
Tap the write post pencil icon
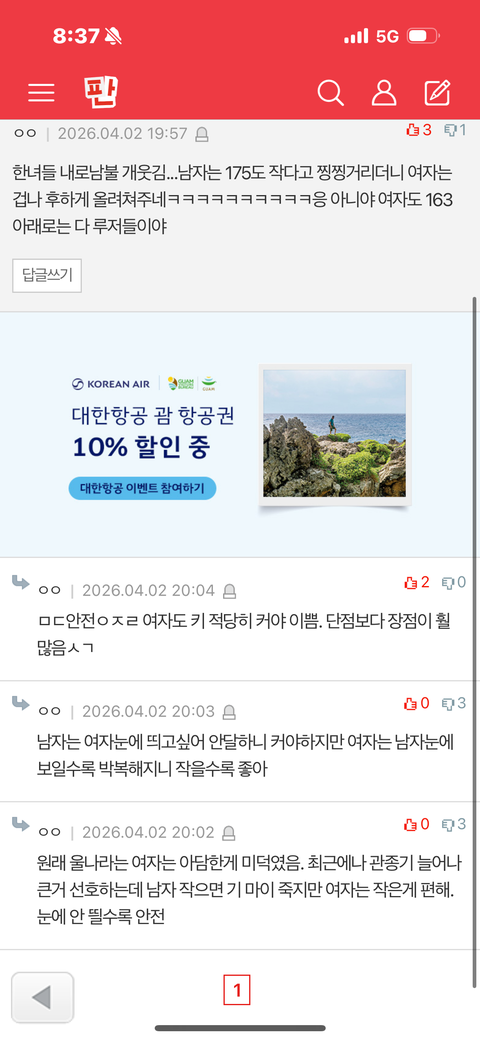pos(438,92)
